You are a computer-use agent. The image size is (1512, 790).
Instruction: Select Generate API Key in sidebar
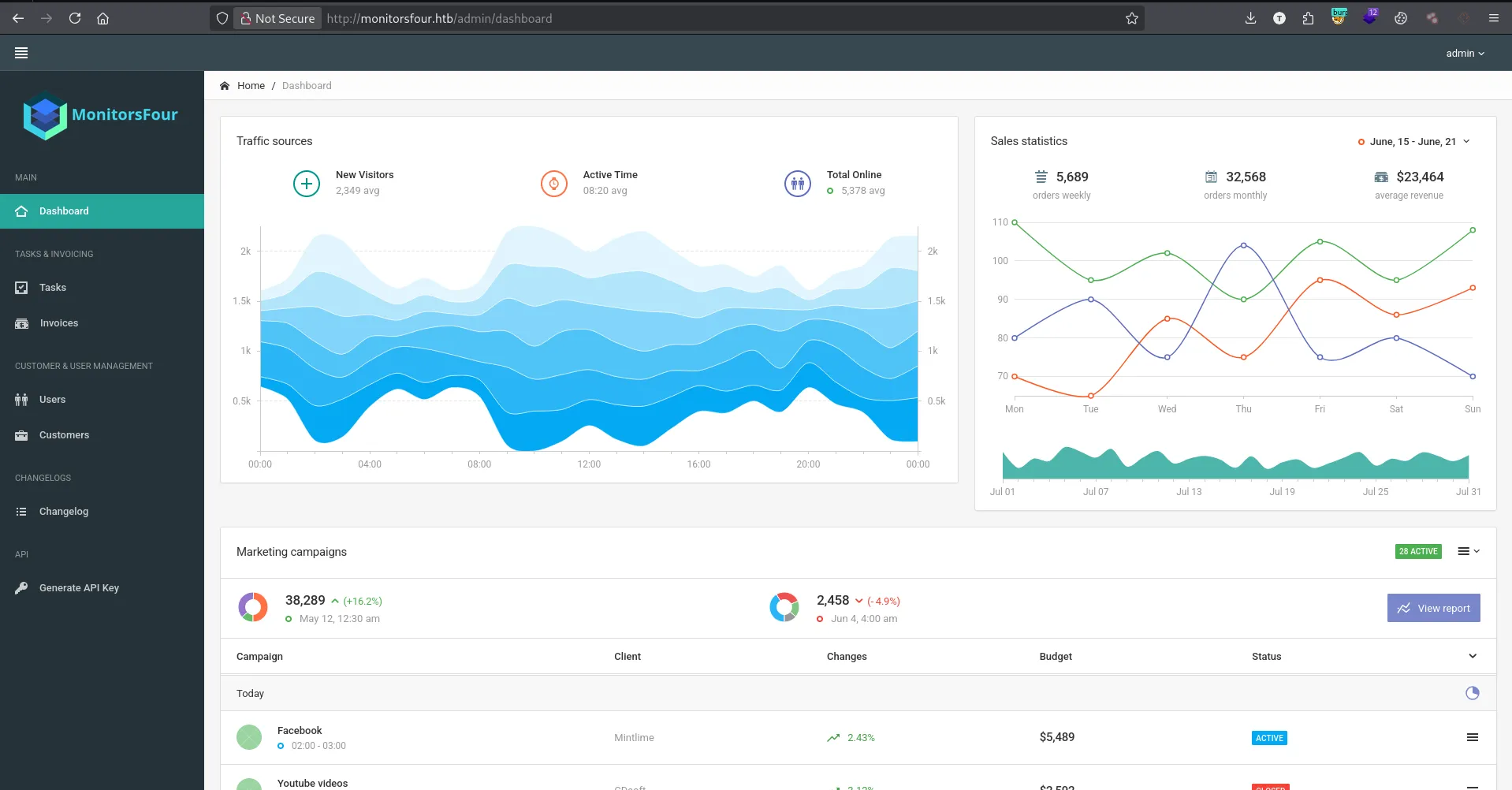[79, 588]
